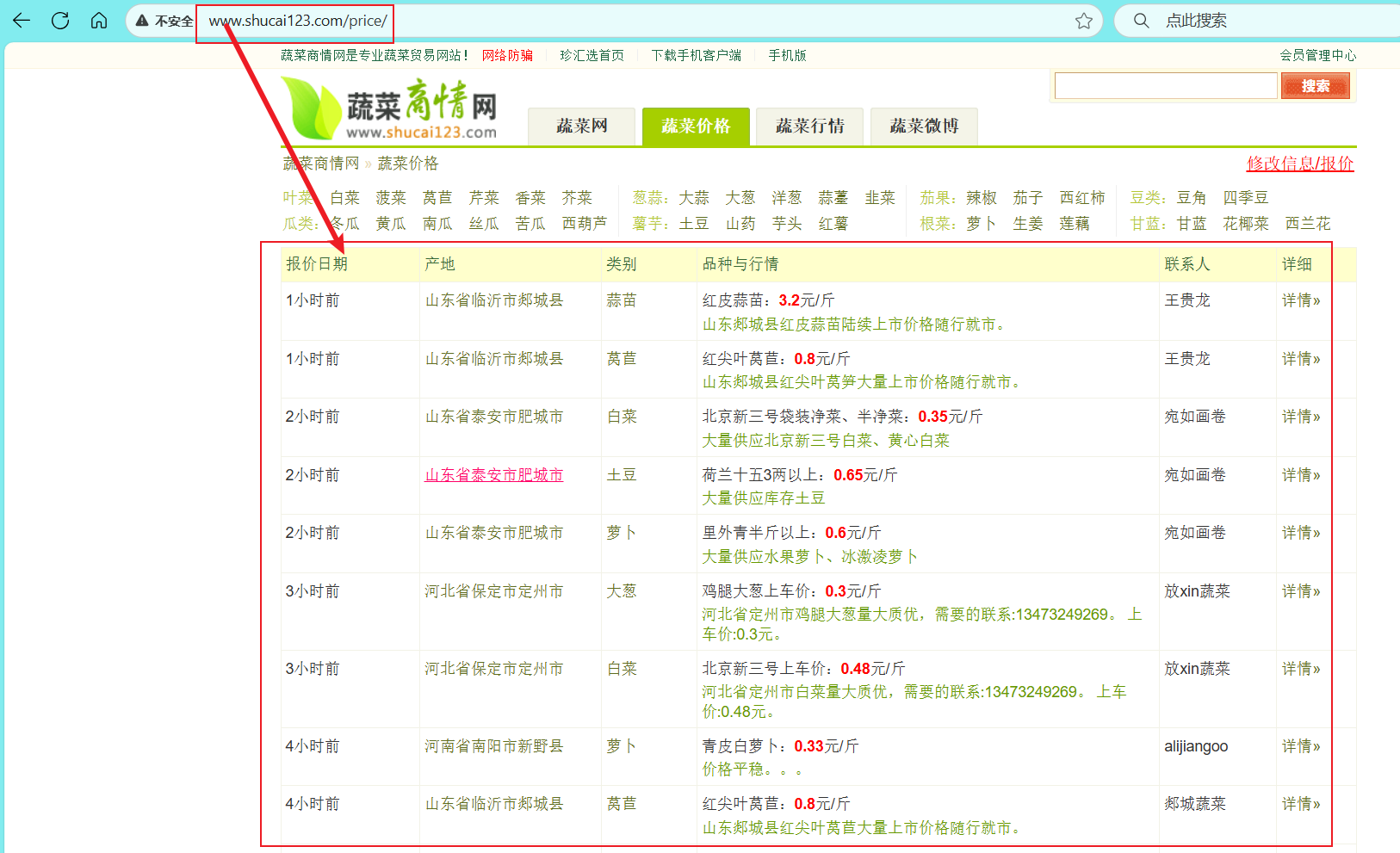1400x853 pixels.
Task: Open the 网络防骗 link
Action: pos(507,54)
